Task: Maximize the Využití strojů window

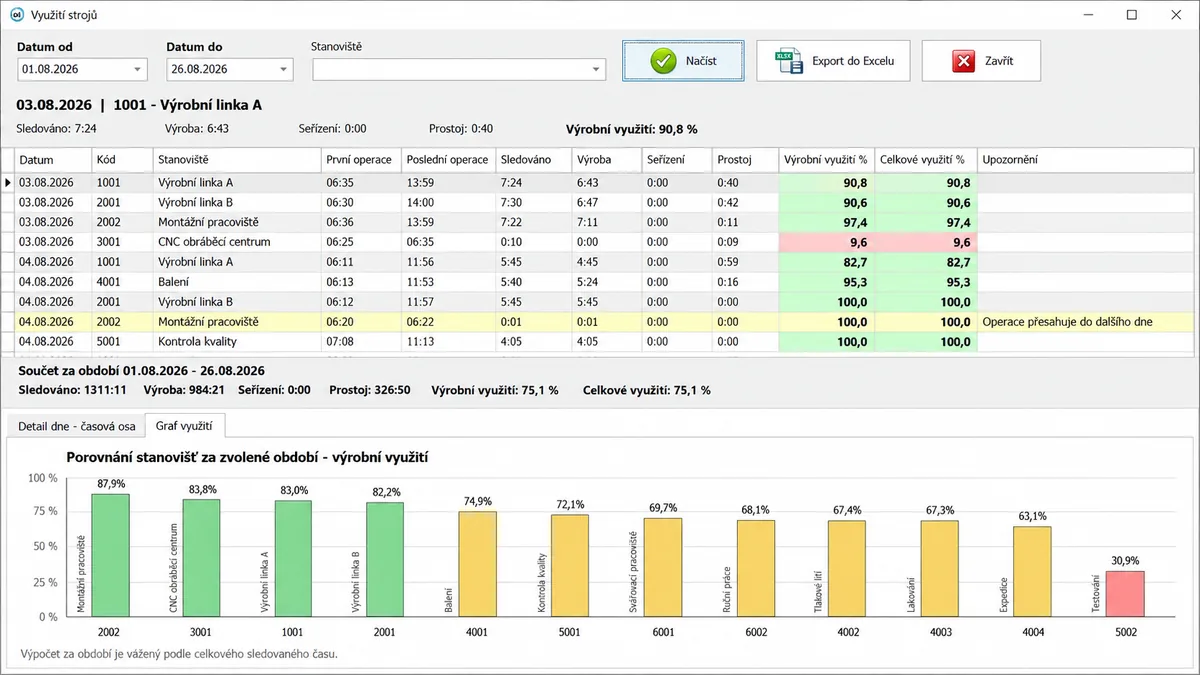Action: pyautogui.click(x=1131, y=15)
